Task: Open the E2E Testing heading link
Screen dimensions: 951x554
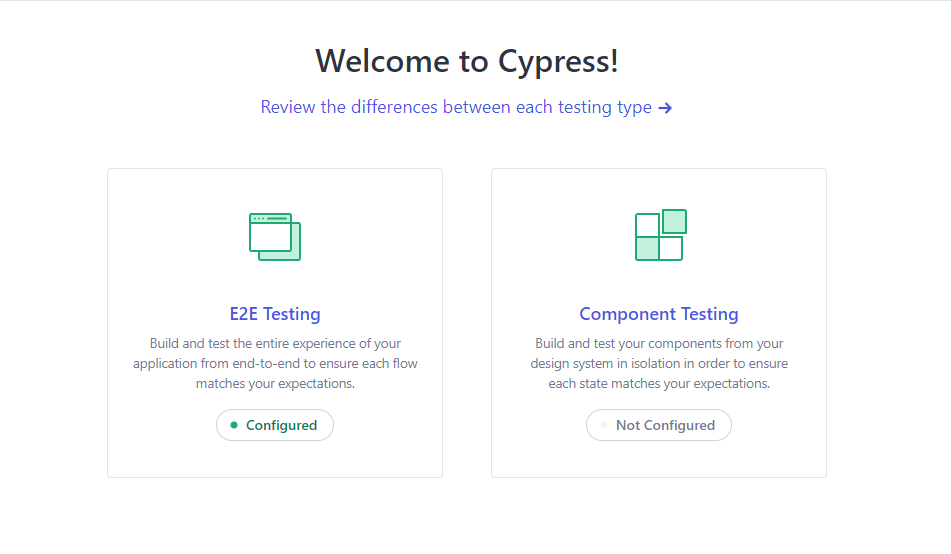Action: coord(275,314)
